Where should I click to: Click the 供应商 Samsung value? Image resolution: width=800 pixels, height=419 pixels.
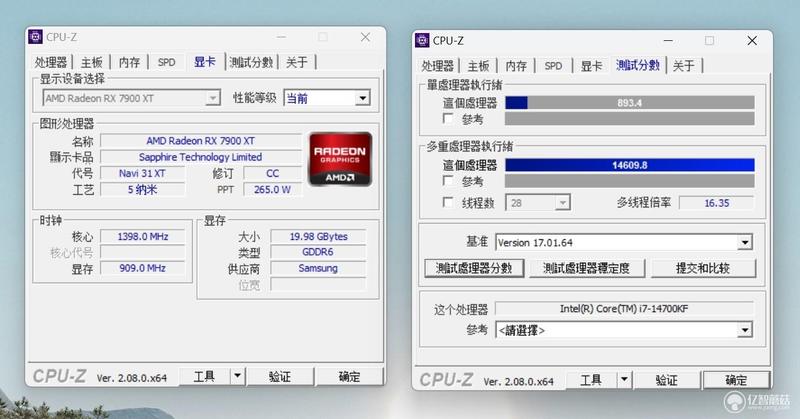(x=318, y=268)
